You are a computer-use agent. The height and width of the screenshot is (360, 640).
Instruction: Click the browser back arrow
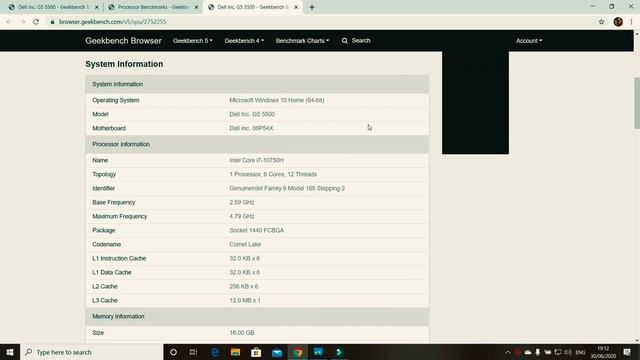click(9, 22)
